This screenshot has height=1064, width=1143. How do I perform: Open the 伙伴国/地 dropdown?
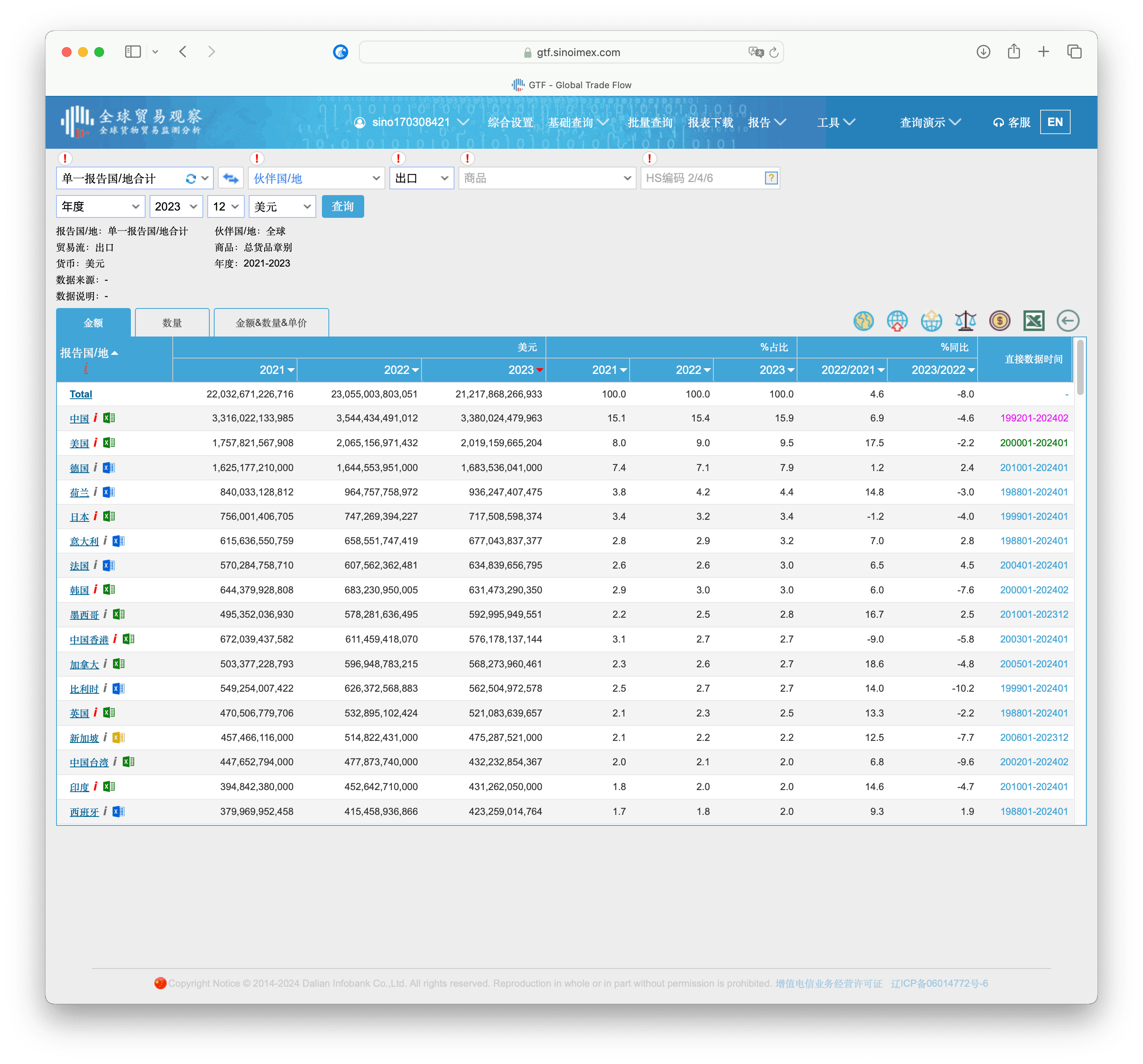(x=316, y=178)
